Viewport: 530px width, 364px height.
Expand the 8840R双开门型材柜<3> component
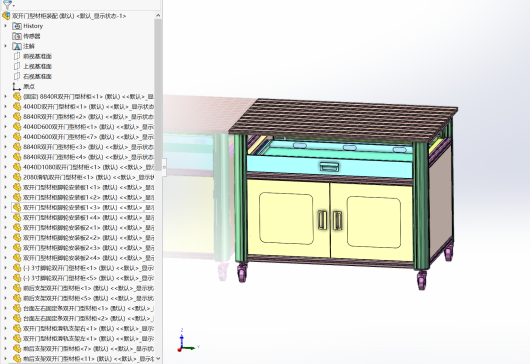click(x=5, y=147)
